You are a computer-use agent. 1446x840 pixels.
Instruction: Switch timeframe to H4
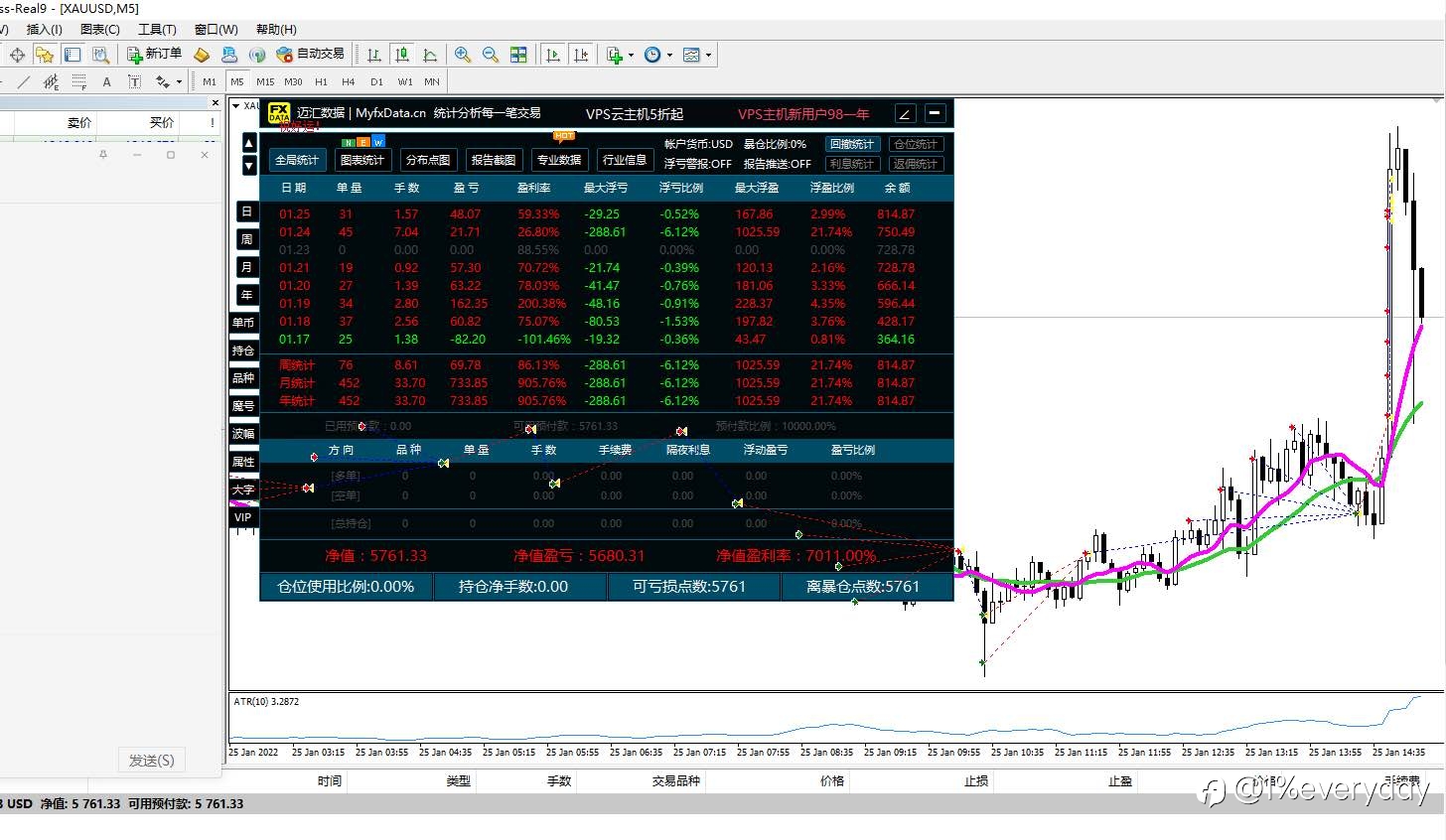pos(348,81)
